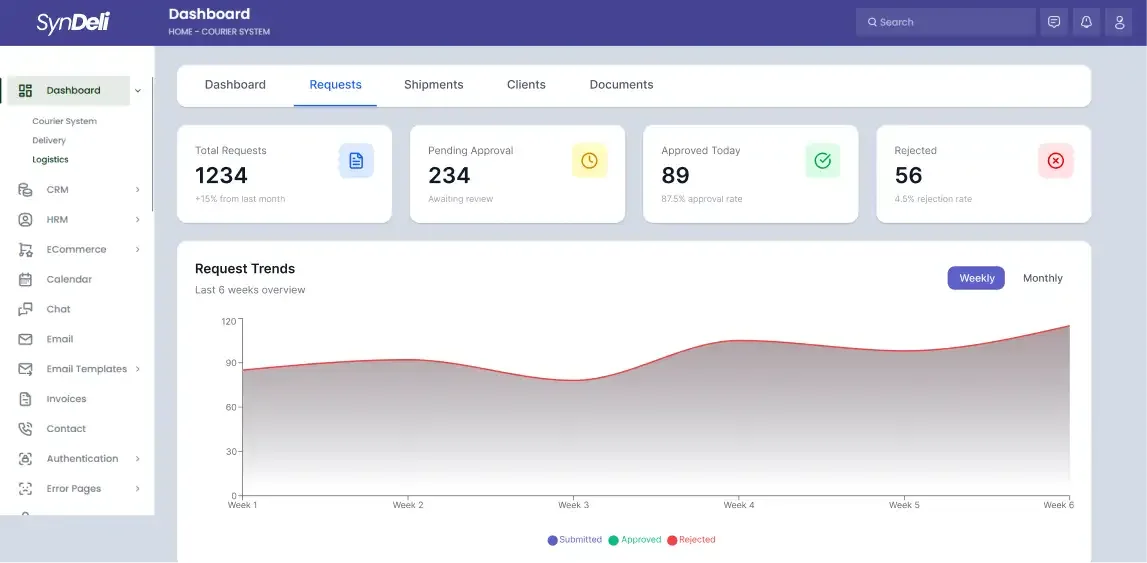Image resolution: width=1147 pixels, height=563 pixels.
Task: Expand the Authentication submenu chevron
Action: 138,459
